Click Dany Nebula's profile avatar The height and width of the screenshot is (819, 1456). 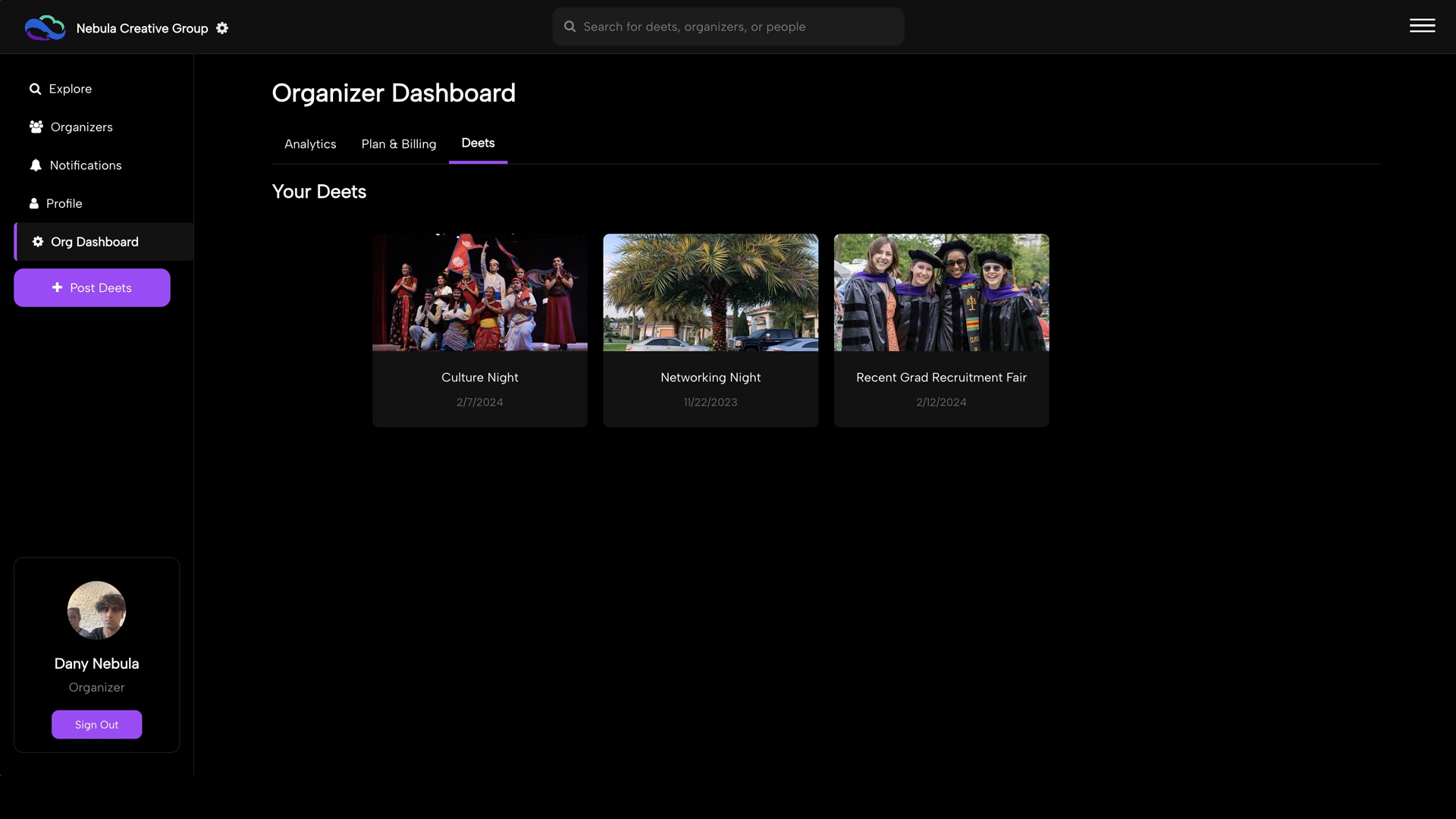point(96,610)
